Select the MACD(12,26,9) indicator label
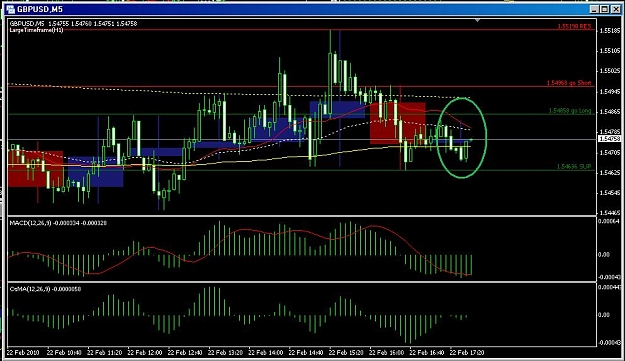The image size is (625, 361). click(30, 223)
